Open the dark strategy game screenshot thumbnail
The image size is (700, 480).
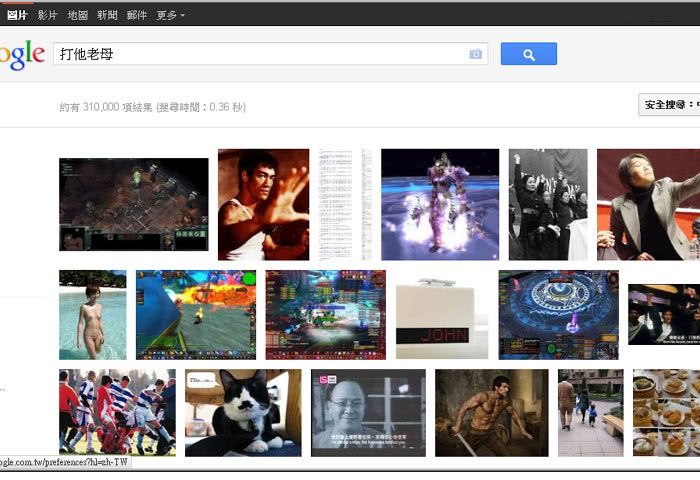tap(133, 204)
